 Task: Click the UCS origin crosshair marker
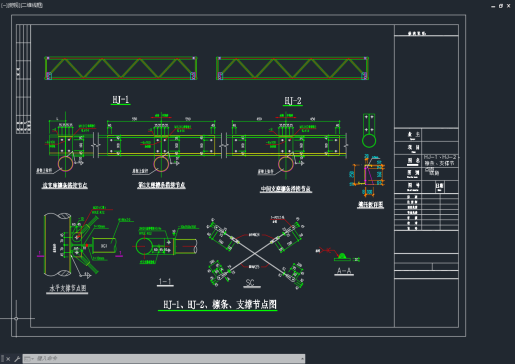coord(16,318)
